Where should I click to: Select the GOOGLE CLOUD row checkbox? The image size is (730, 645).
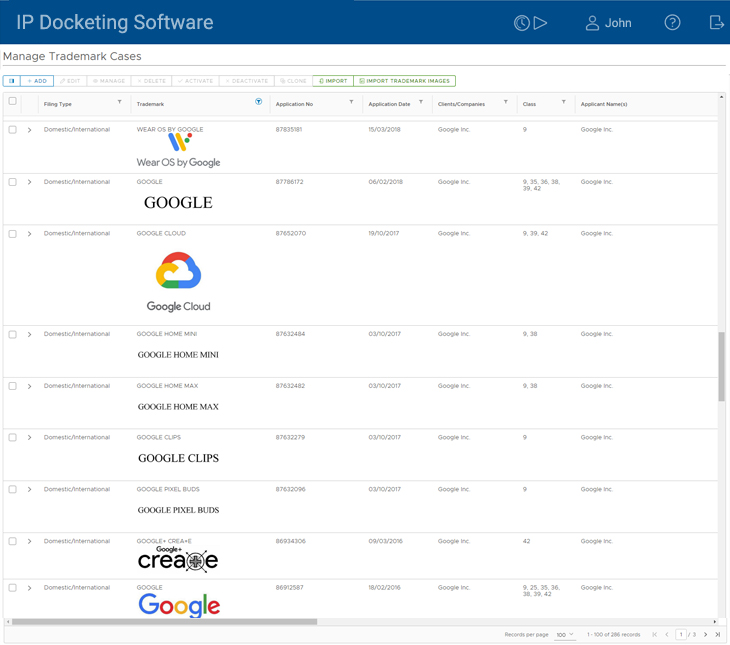[13, 234]
